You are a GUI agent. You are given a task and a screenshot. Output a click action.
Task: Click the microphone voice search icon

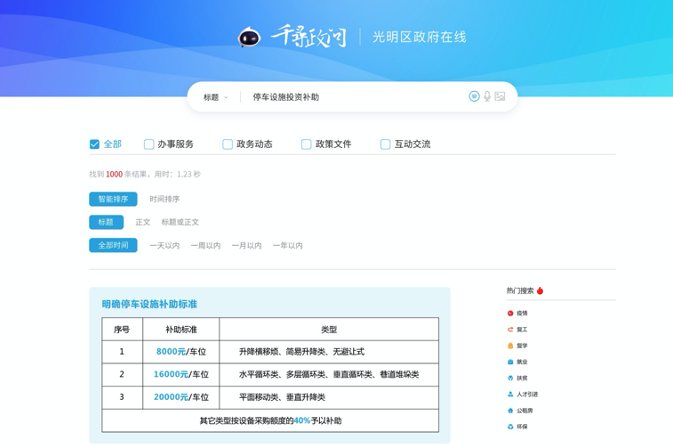click(487, 97)
